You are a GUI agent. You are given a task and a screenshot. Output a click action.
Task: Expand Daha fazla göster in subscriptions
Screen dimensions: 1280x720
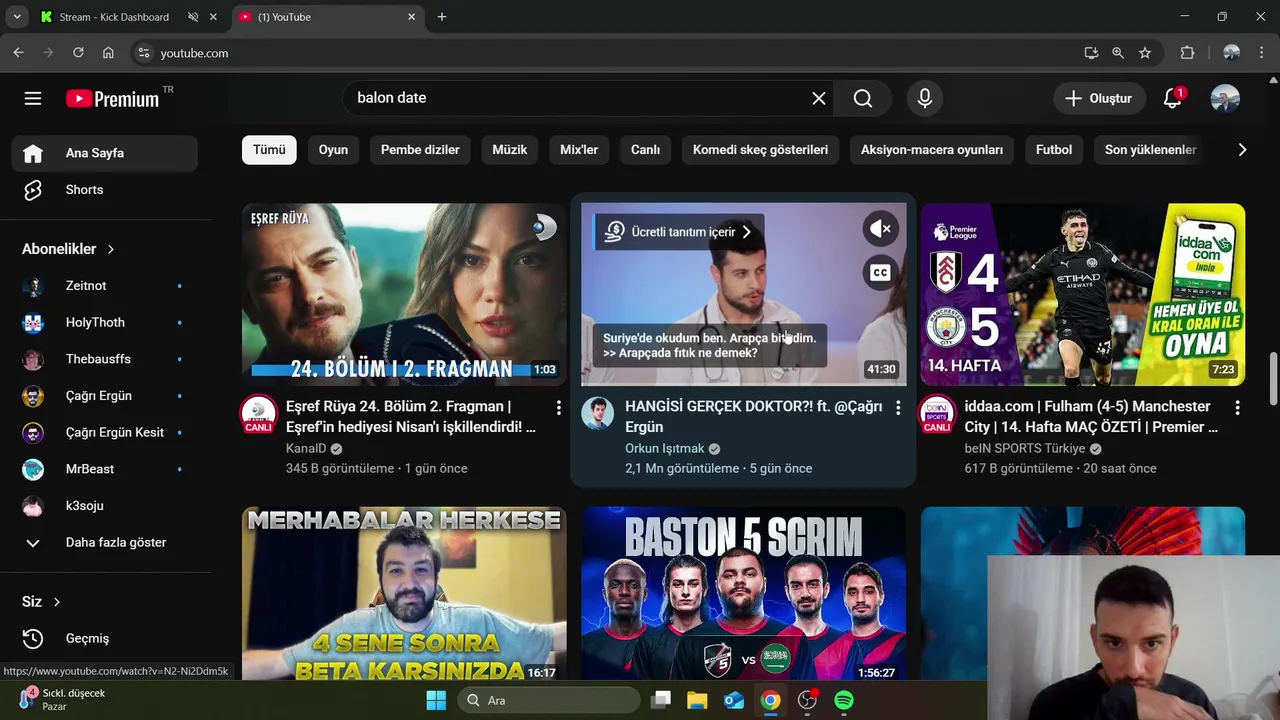105,542
